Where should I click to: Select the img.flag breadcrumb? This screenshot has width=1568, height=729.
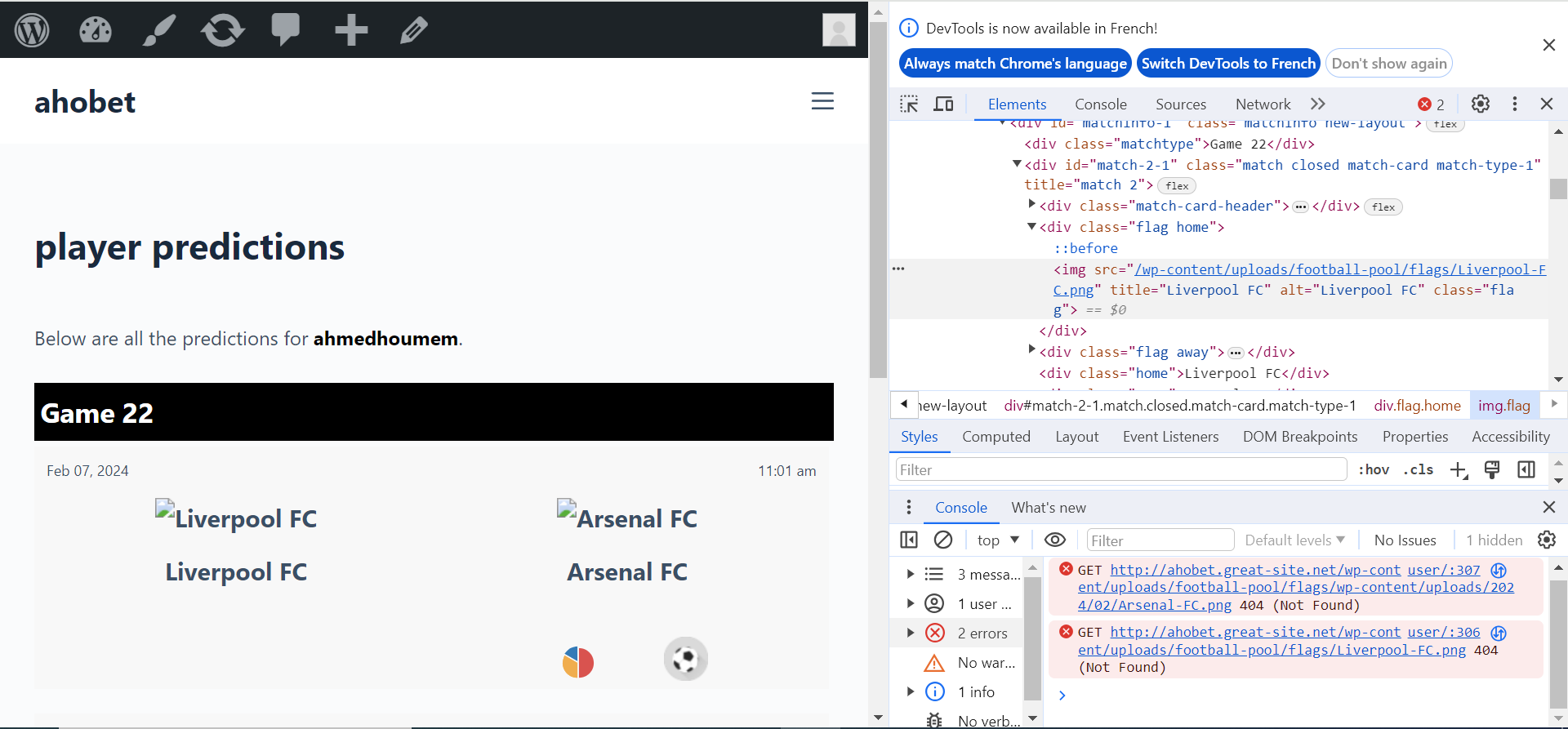(1504, 406)
